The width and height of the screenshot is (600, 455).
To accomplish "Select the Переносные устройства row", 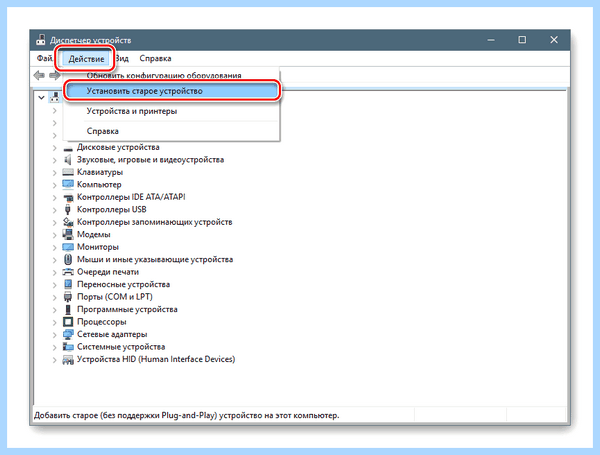I will pos(124,284).
